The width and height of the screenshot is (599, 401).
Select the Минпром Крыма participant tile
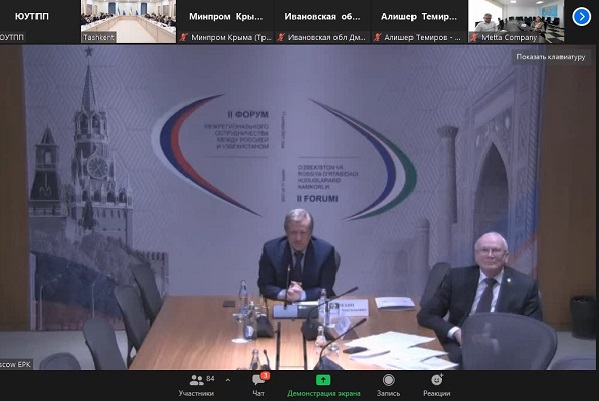(225, 21)
